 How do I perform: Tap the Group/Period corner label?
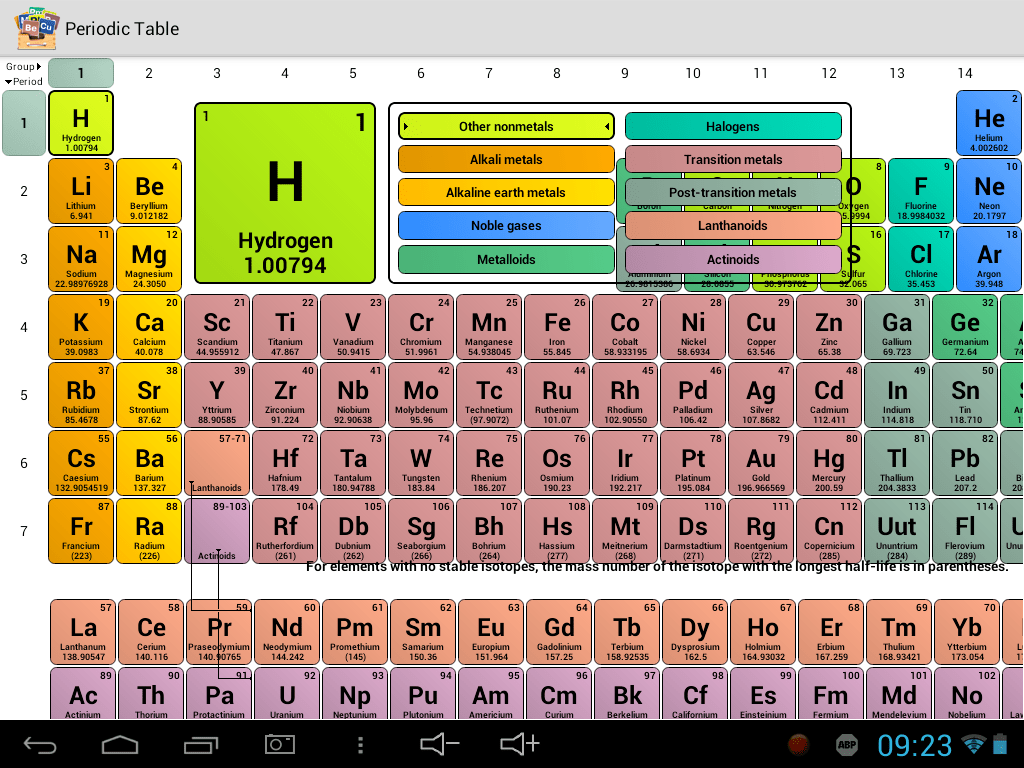pyautogui.click(x=24, y=74)
